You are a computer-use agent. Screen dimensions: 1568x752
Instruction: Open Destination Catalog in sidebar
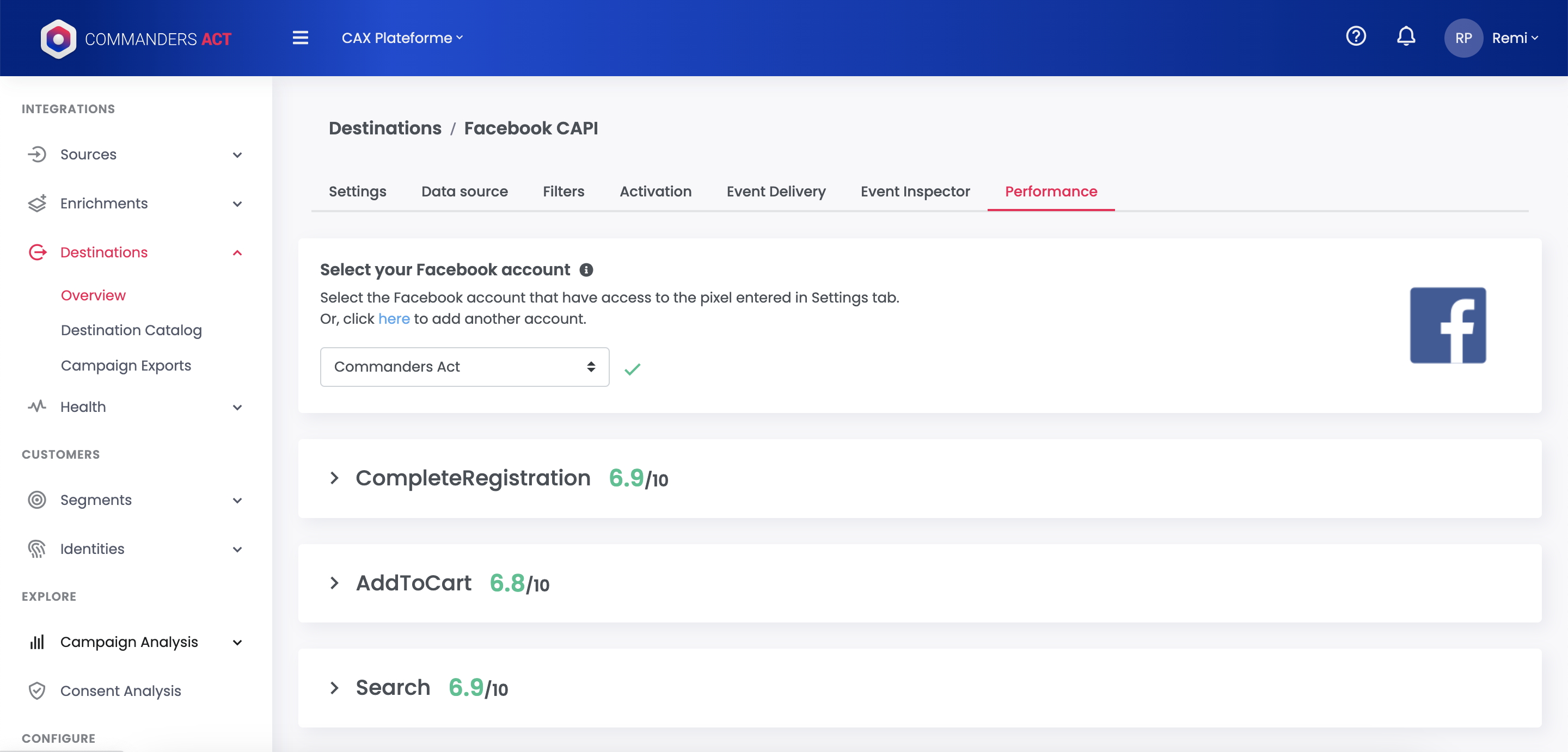click(x=131, y=330)
